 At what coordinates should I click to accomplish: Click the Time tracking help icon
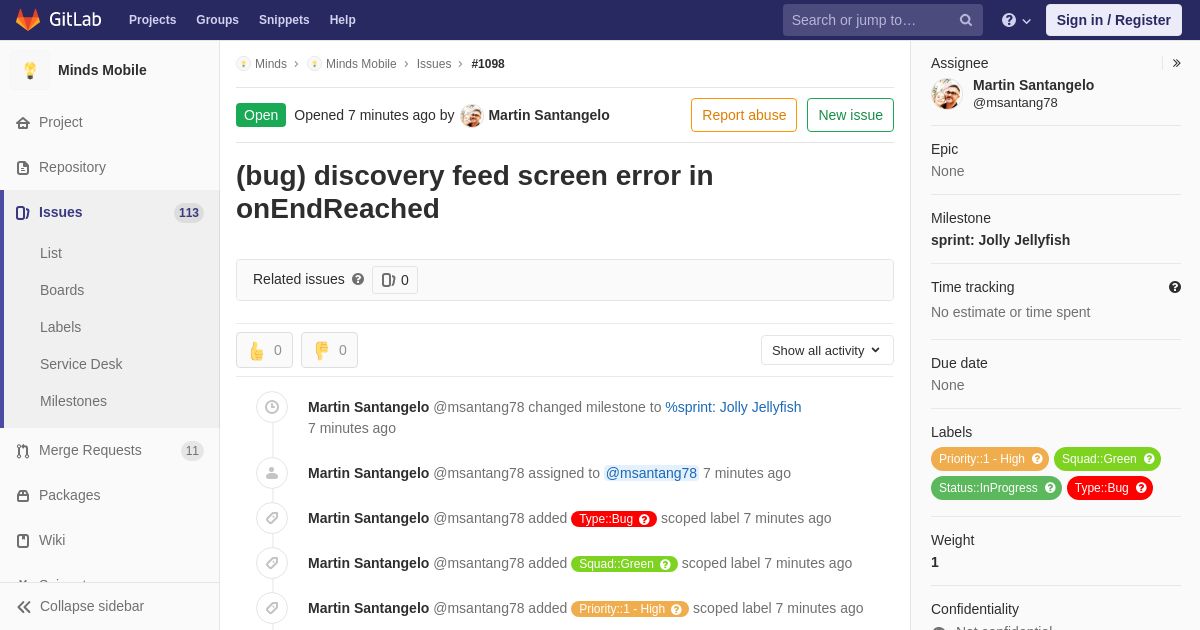tap(1175, 287)
